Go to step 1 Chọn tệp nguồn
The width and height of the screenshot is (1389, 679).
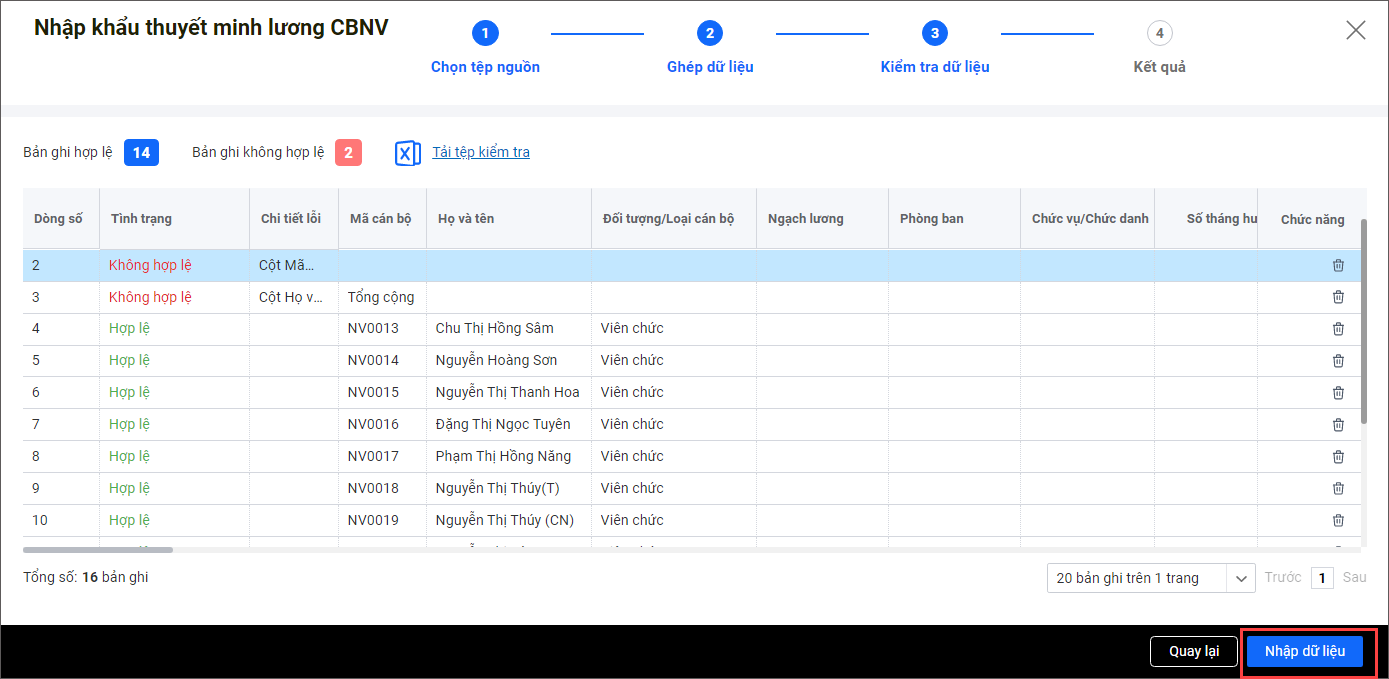[x=485, y=34]
